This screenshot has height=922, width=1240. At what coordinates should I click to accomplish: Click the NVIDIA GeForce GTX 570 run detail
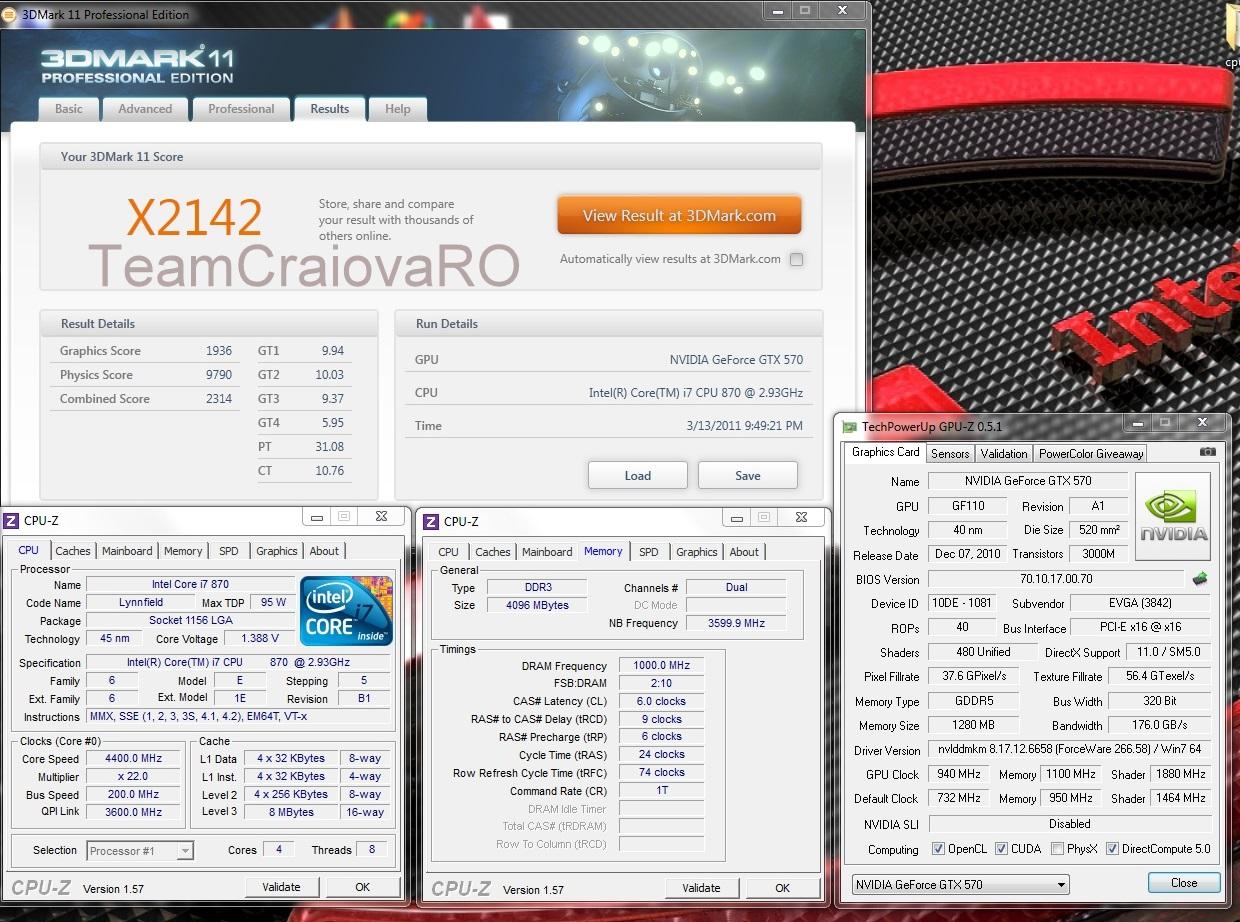click(x=736, y=360)
